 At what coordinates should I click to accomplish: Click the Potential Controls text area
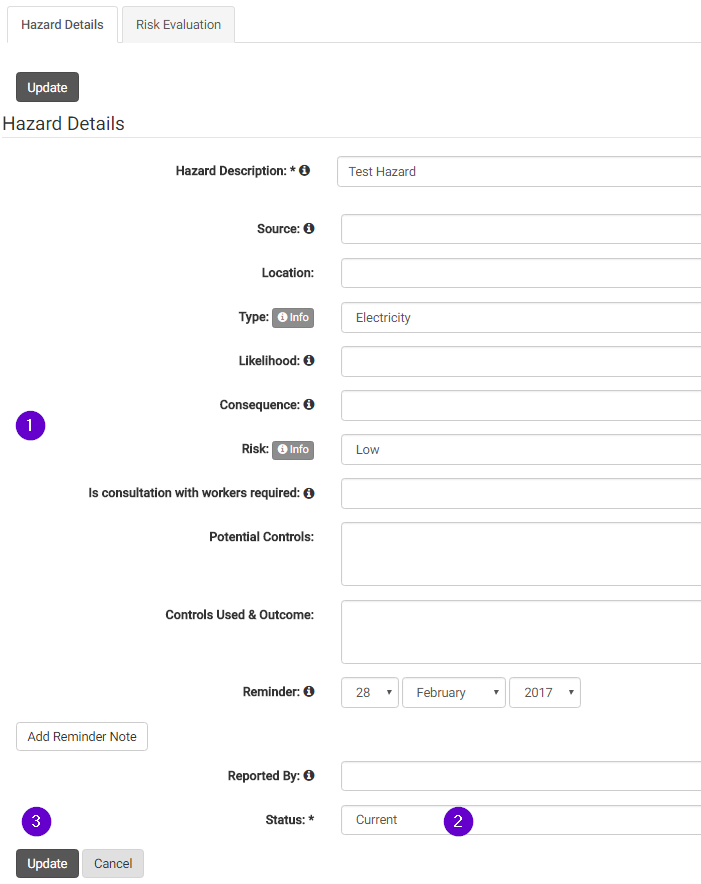point(521,554)
